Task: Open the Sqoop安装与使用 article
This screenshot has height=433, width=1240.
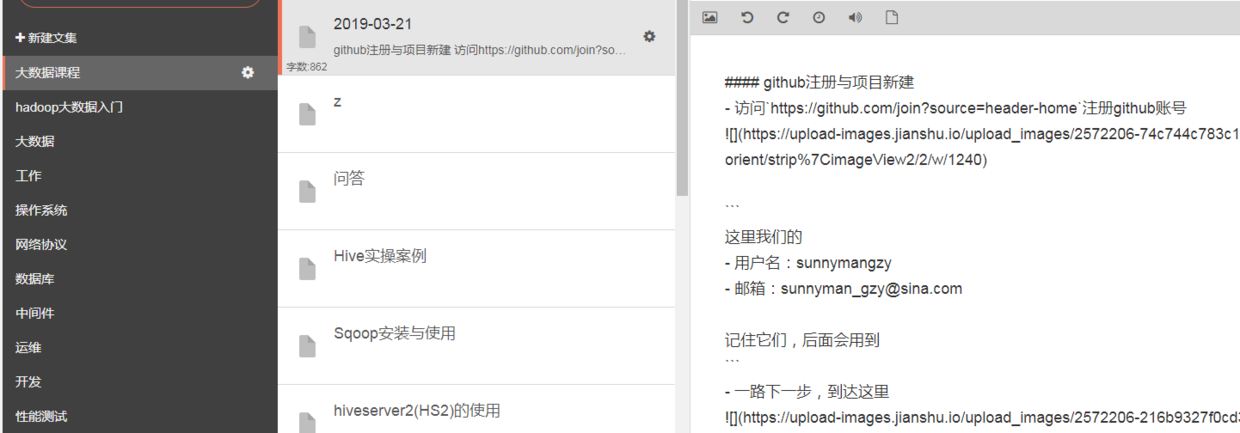Action: point(478,345)
